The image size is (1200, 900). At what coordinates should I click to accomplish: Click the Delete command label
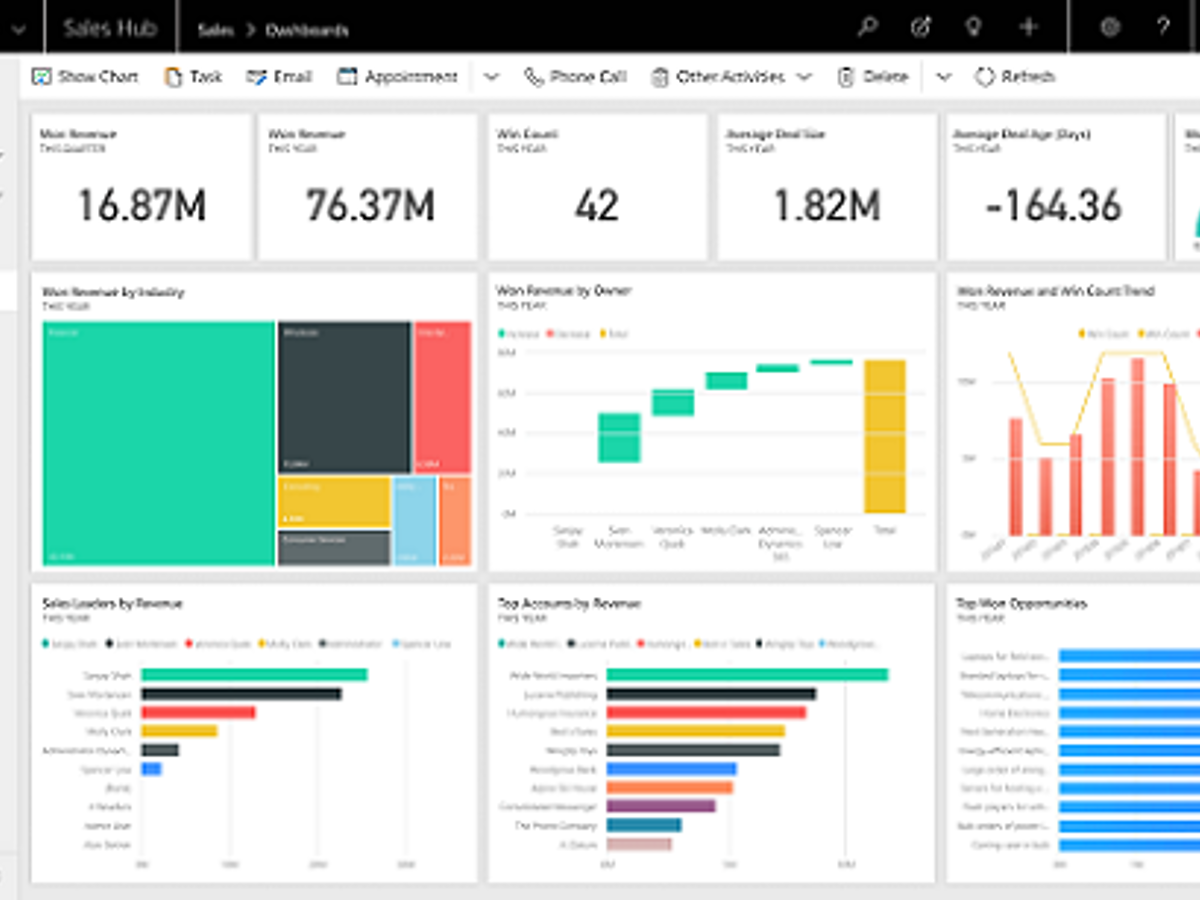tap(886, 77)
